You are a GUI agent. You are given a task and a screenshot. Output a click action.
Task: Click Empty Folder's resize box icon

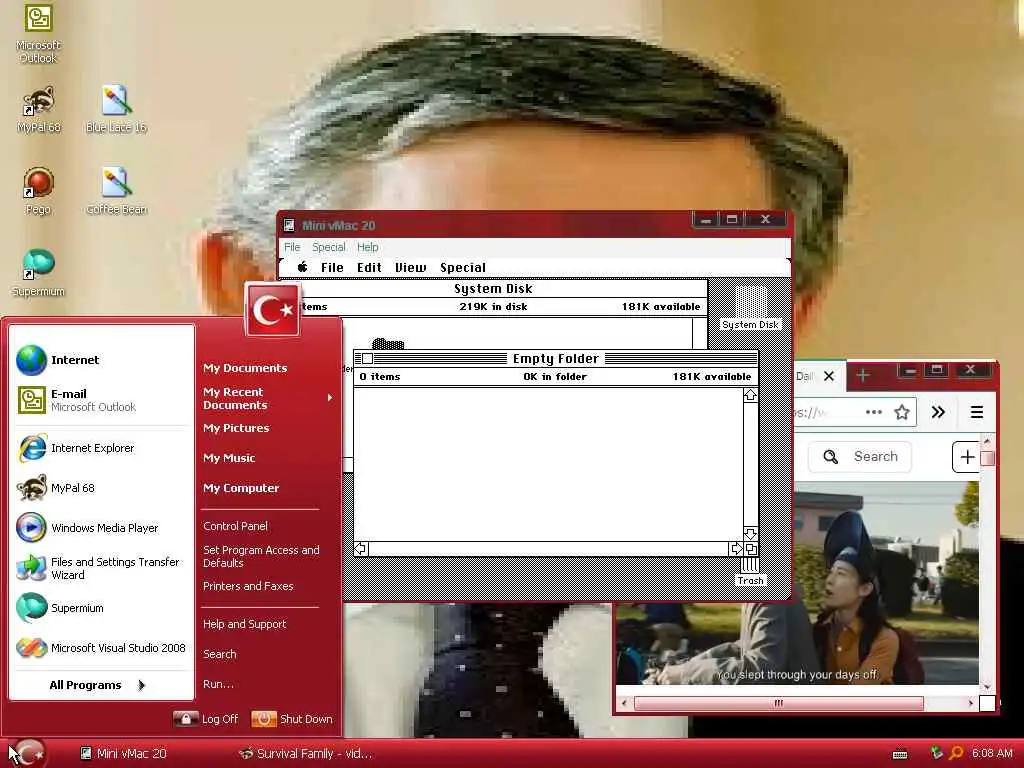tap(751, 549)
